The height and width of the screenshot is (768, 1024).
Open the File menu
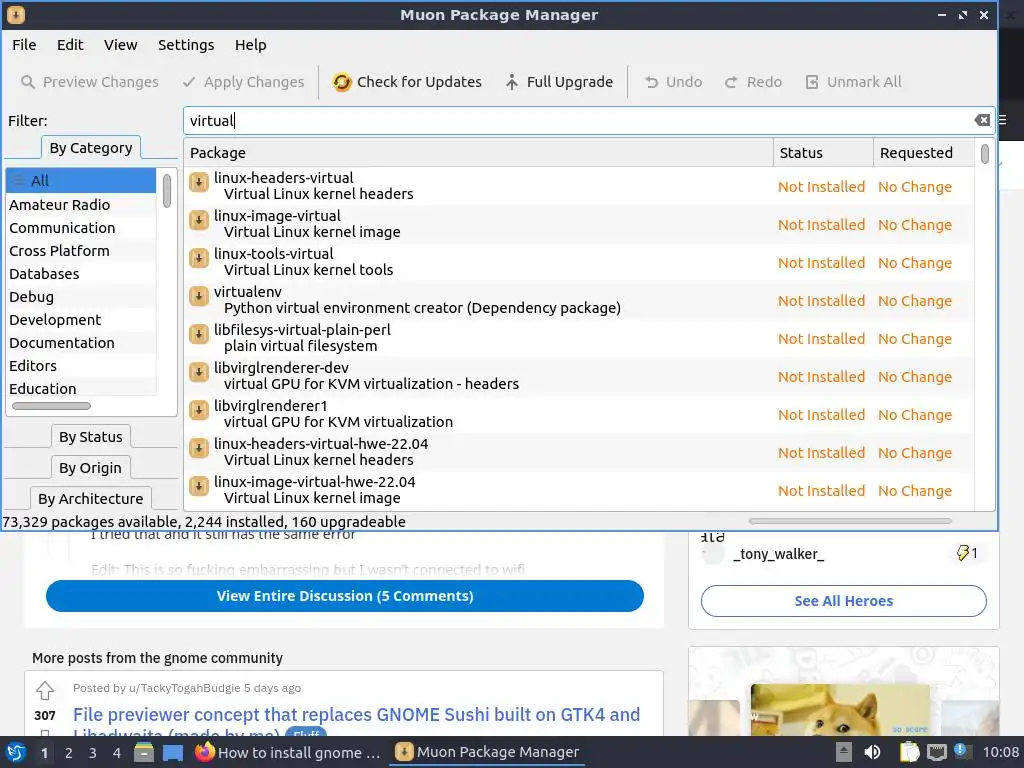click(24, 45)
